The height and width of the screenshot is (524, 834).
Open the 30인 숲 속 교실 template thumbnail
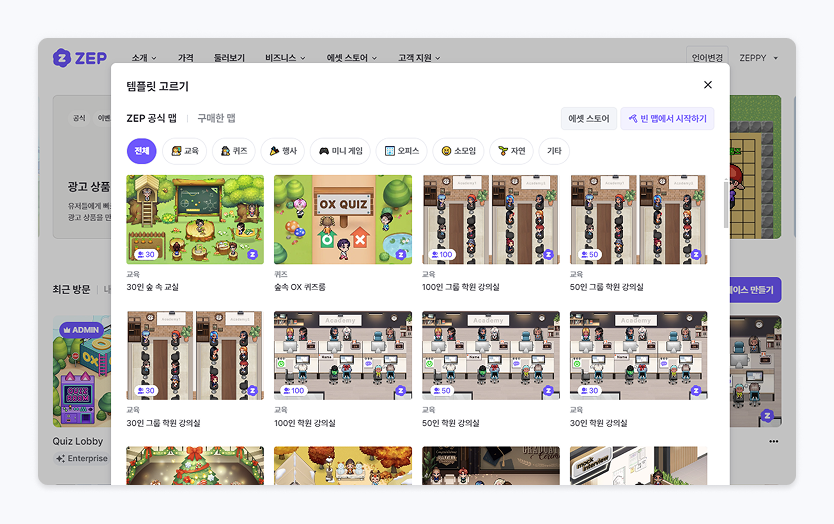click(195, 219)
